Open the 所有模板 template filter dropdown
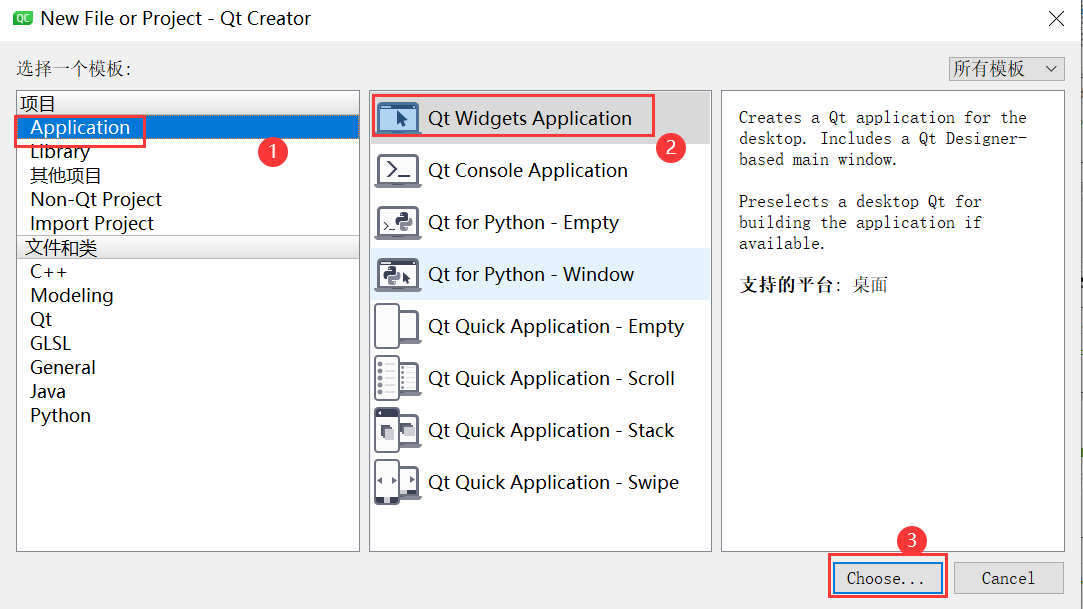 [x=1006, y=68]
